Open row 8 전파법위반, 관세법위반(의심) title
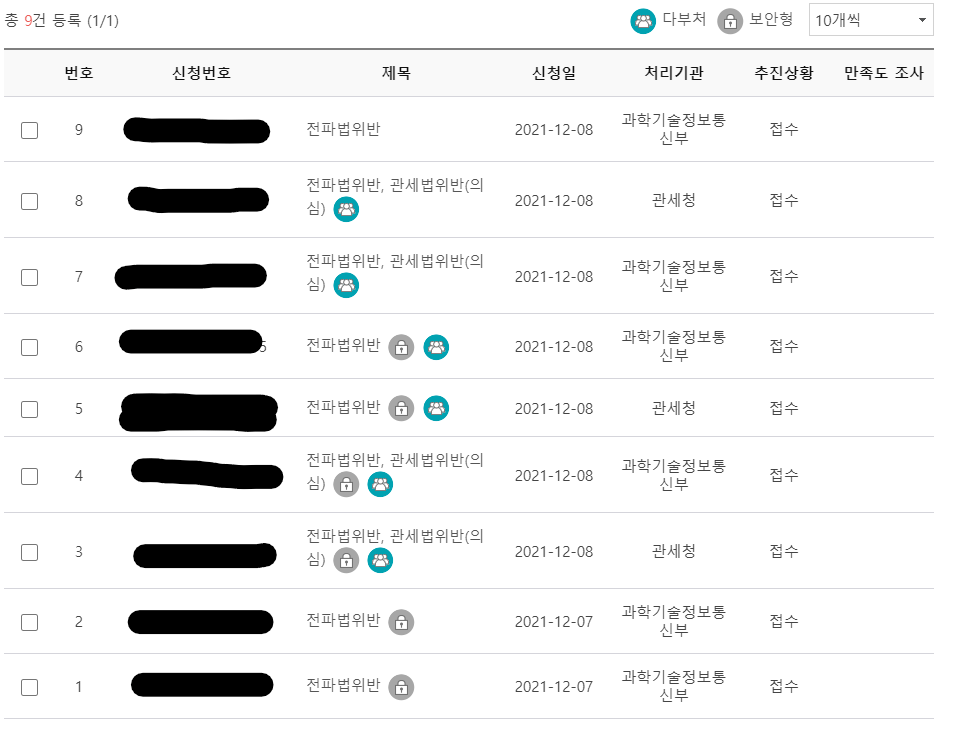Screen dimensions: 956x737 (394, 184)
